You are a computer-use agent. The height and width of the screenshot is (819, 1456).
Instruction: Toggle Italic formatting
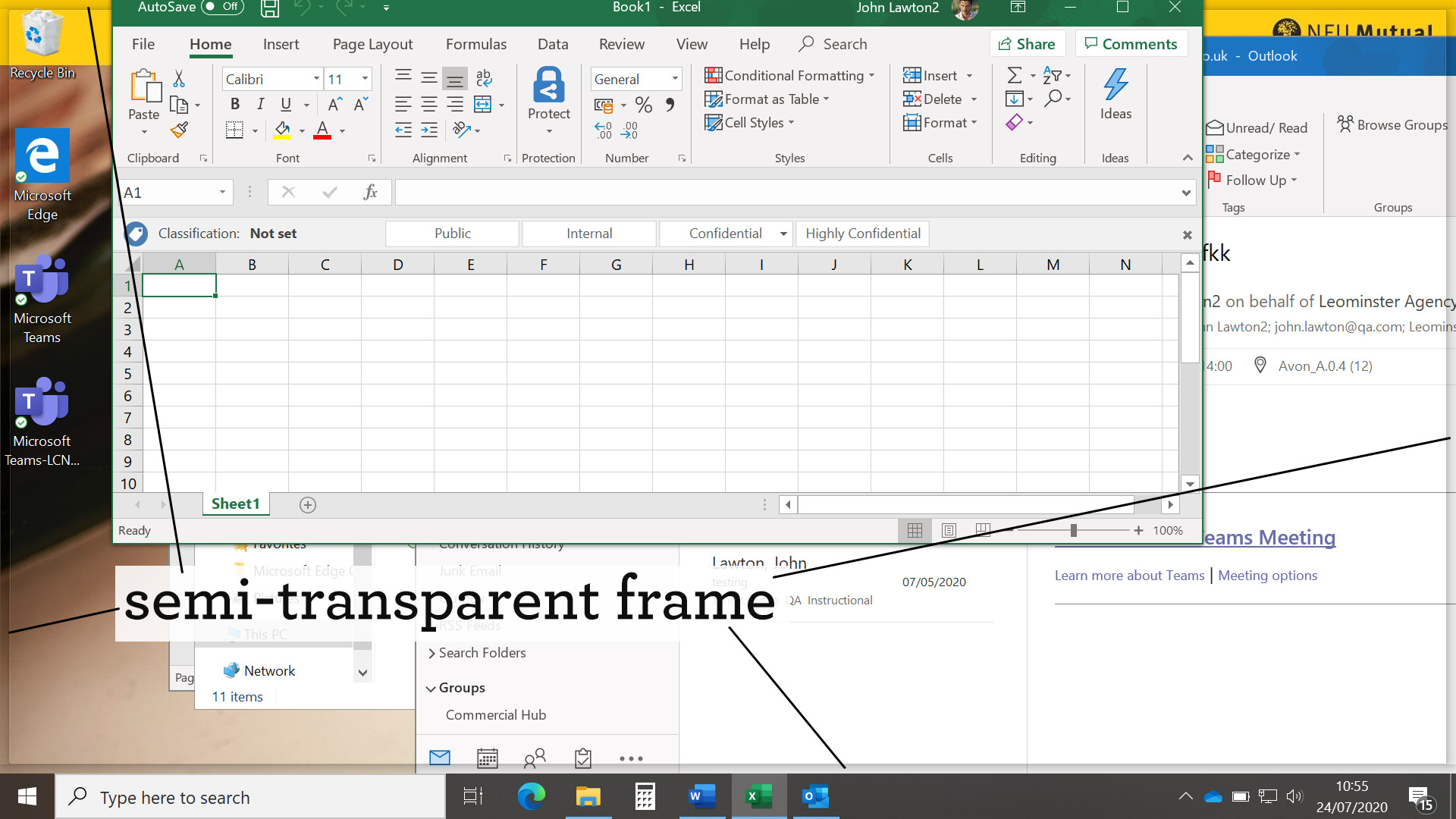260,105
